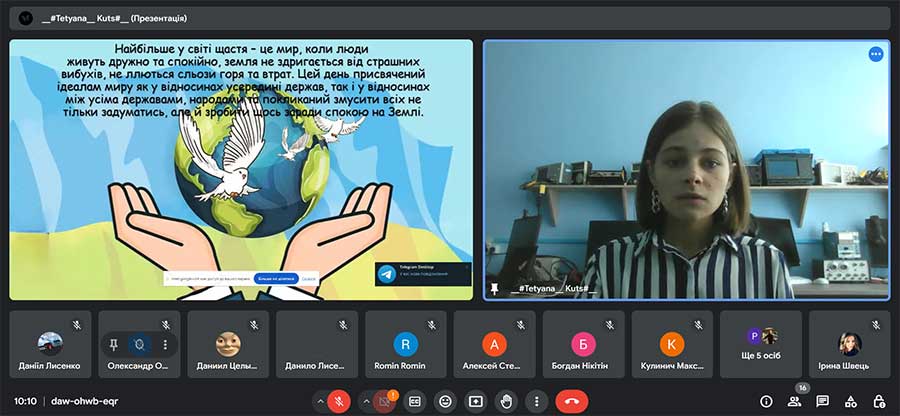Click the Telegram Desktop notification in the presentation

pyautogui.click(x=424, y=274)
